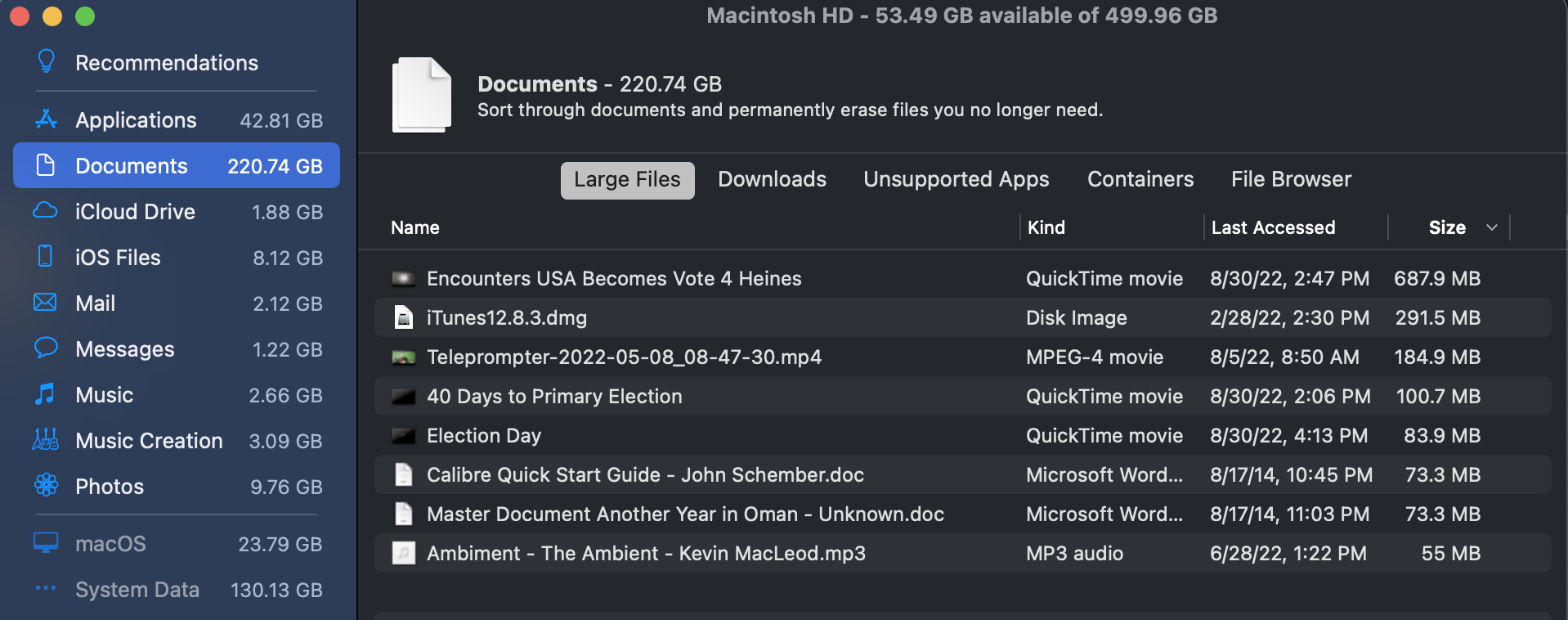Click the Recommendations lightbulb icon

coord(47,61)
